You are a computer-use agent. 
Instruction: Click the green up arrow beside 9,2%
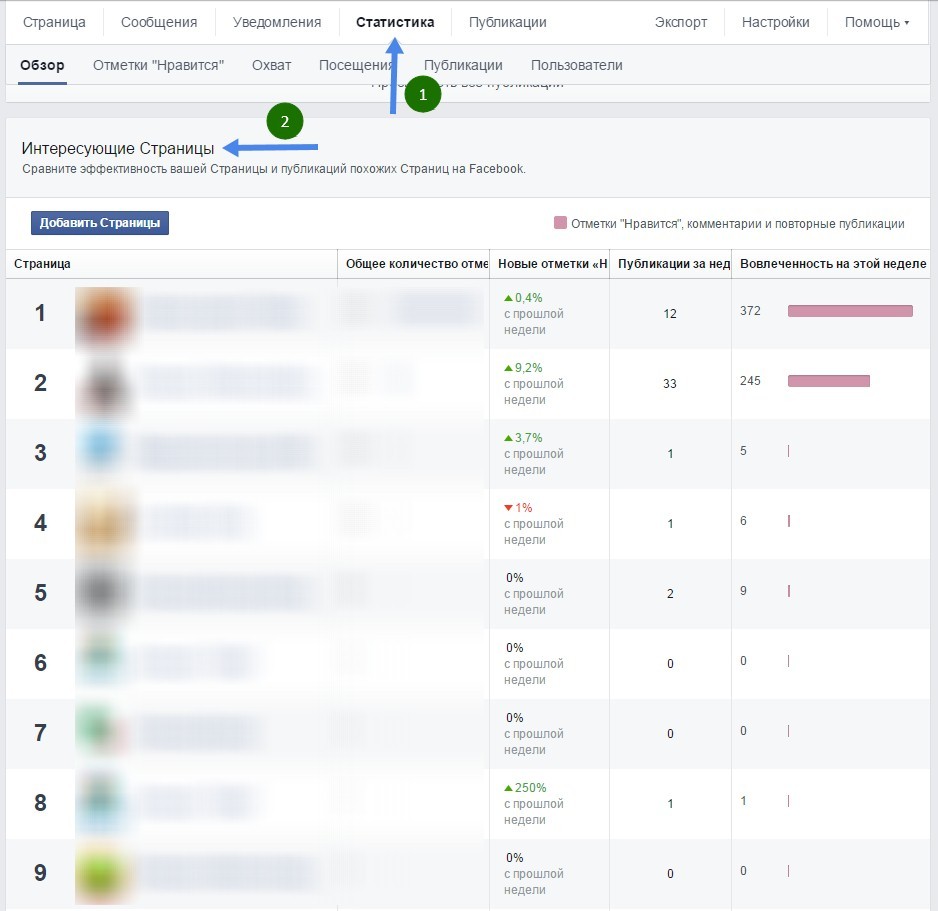coord(508,368)
